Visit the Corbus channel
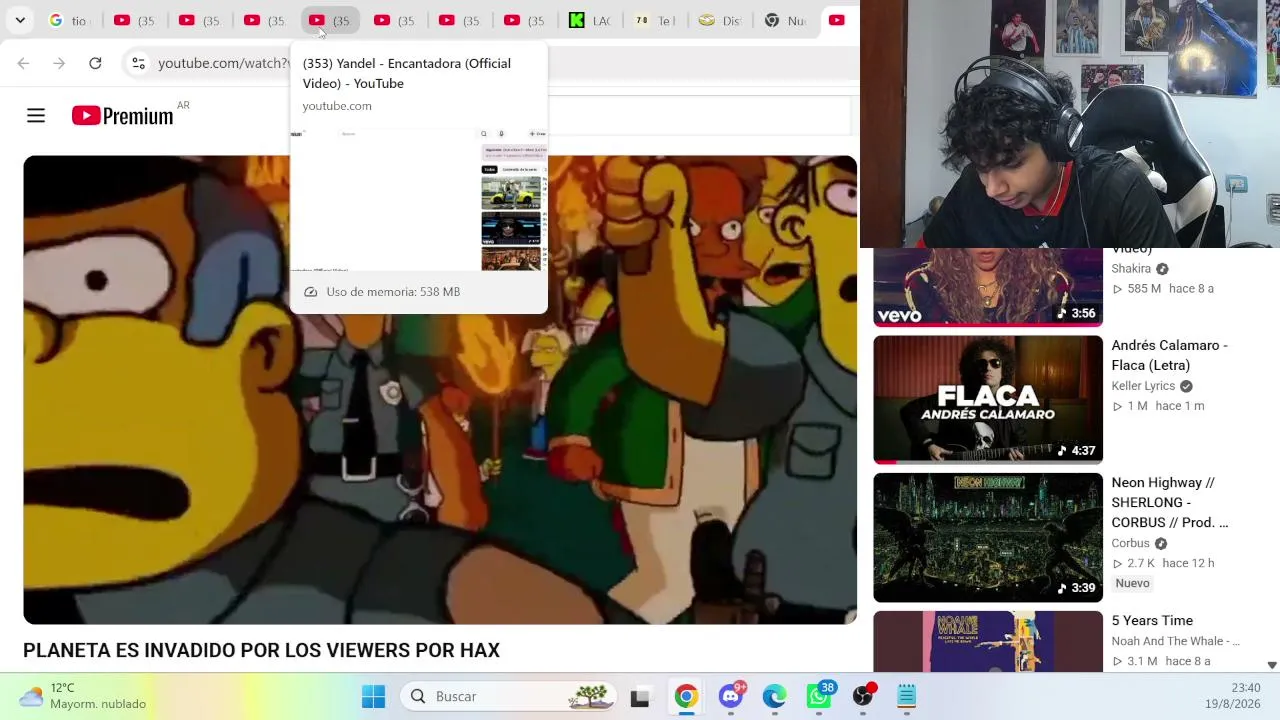This screenshot has width=1280, height=720. 1130,543
